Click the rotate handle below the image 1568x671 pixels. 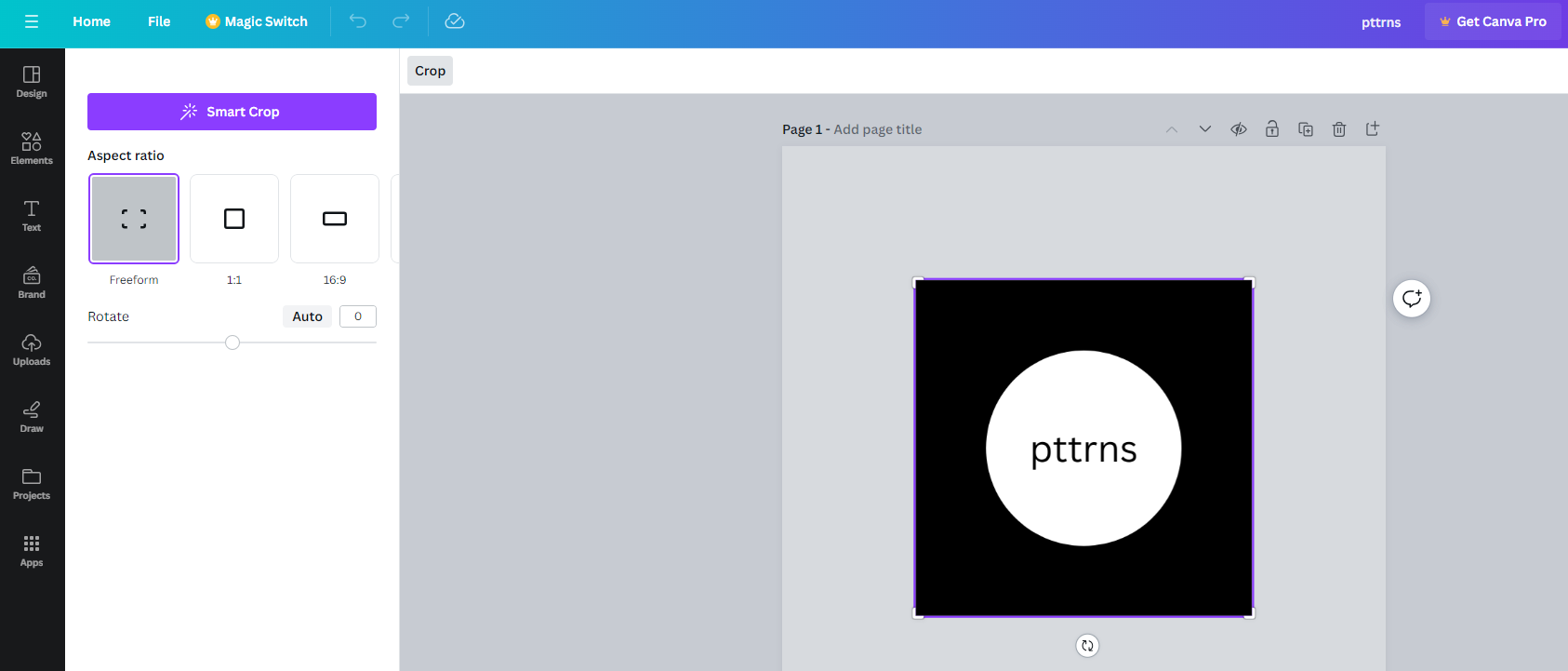click(1087, 646)
